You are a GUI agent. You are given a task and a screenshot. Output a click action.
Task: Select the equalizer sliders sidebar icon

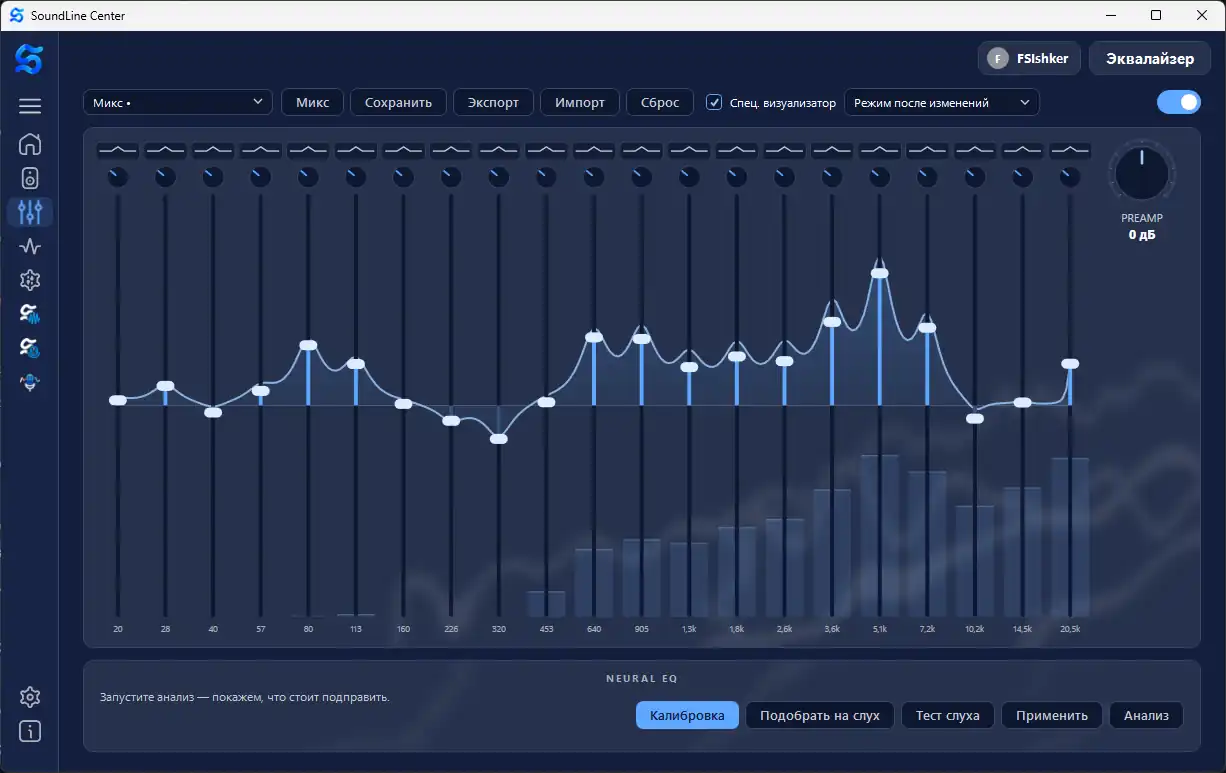[x=30, y=212]
